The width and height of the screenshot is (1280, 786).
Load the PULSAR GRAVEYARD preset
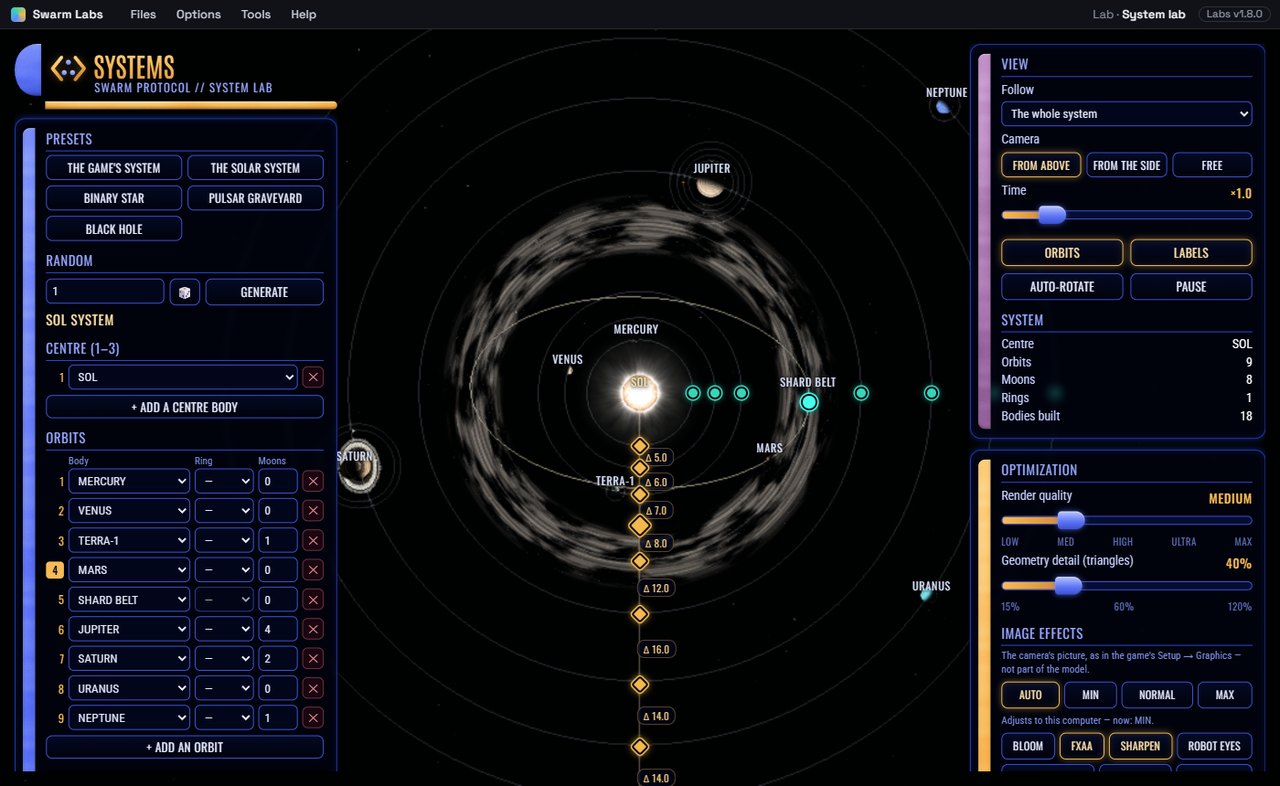[255, 198]
